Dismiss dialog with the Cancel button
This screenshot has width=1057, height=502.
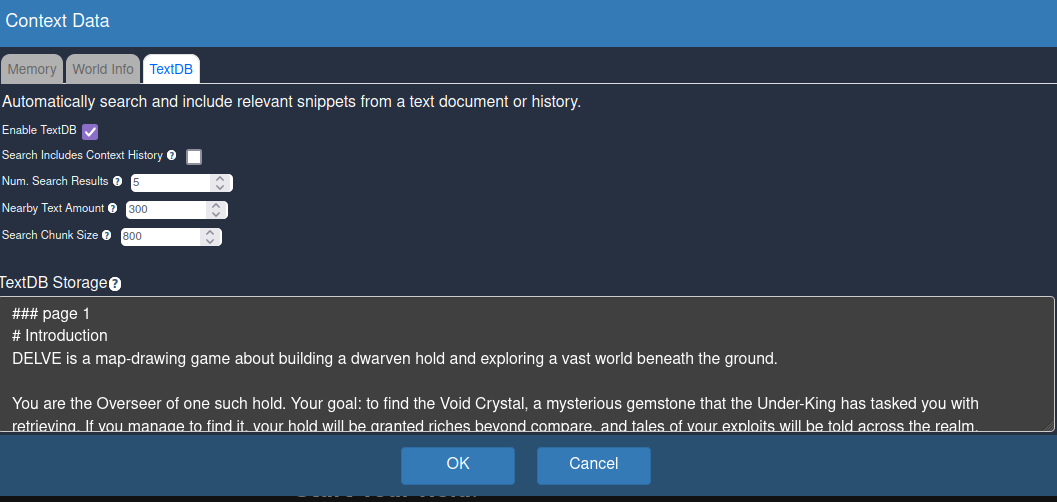594,465
